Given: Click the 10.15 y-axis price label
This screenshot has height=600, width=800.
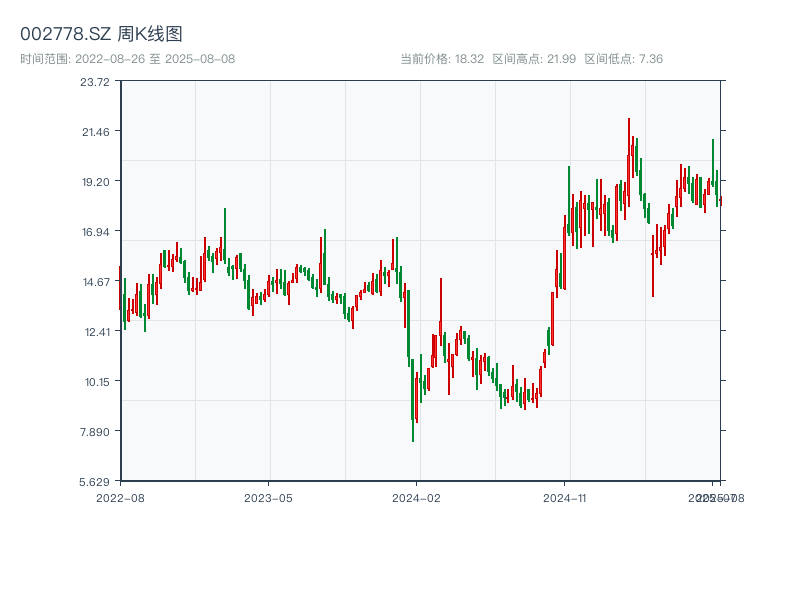Looking at the screenshot, I should tap(96, 381).
